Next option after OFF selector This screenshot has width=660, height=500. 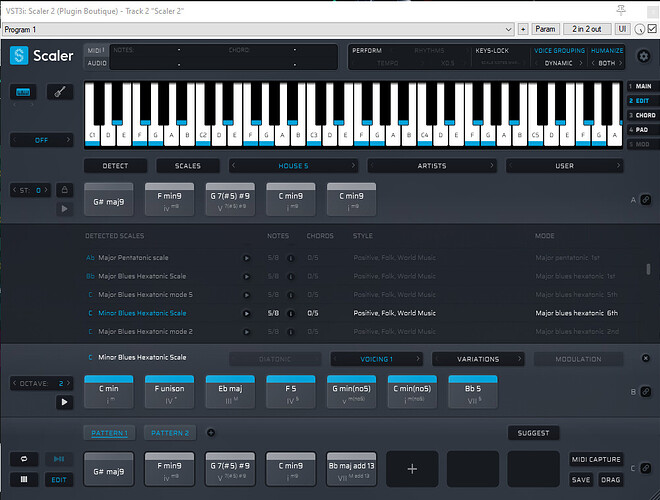coord(68,139)
